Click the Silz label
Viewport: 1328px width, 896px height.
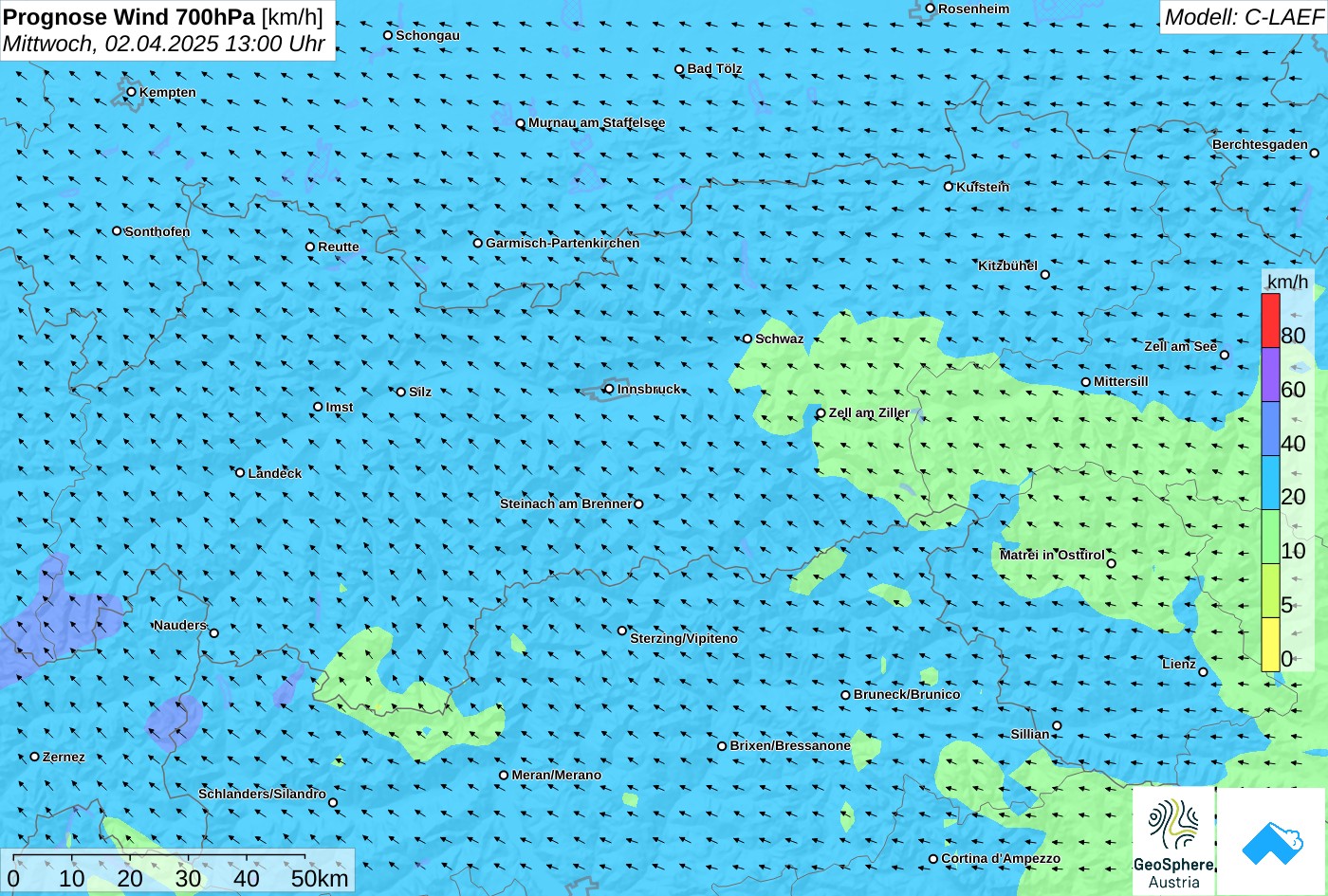420,393
